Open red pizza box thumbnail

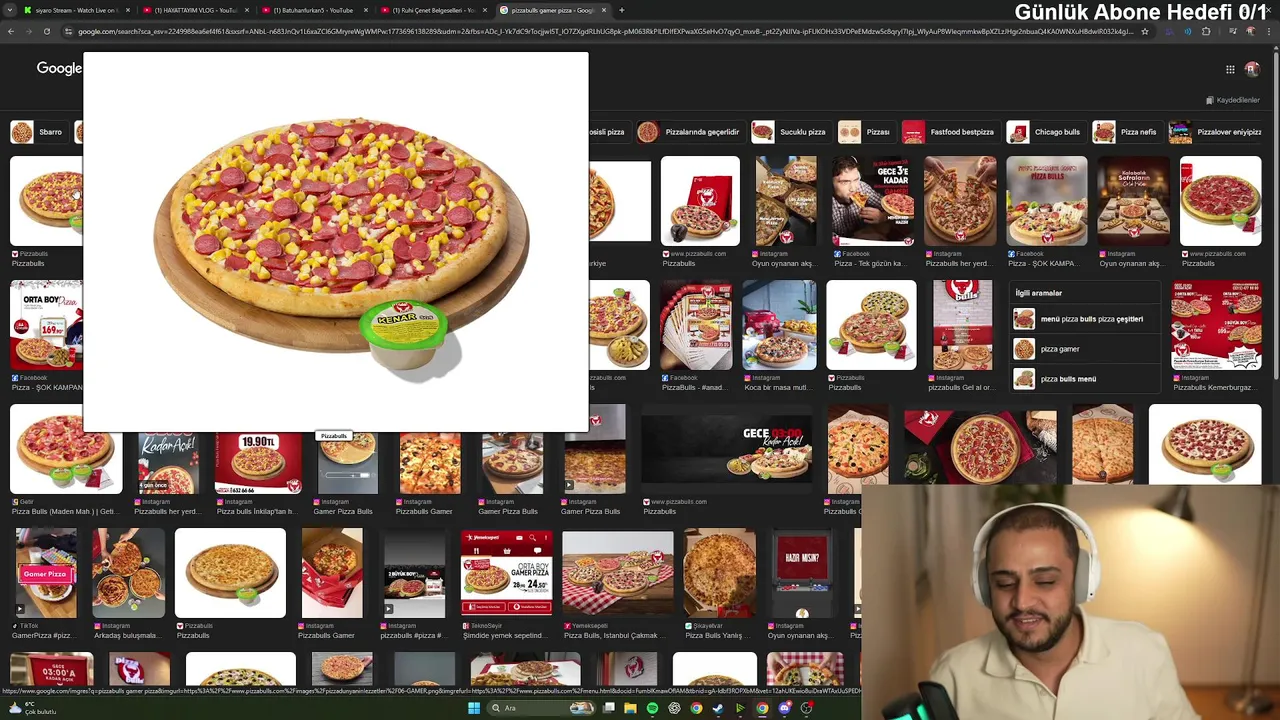tap(700, 201)
